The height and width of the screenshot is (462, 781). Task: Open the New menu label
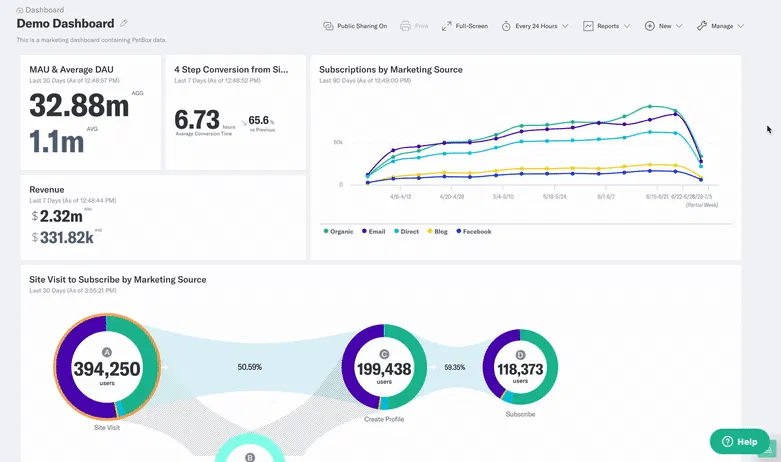pyautogui.click(x=665, y=26)
